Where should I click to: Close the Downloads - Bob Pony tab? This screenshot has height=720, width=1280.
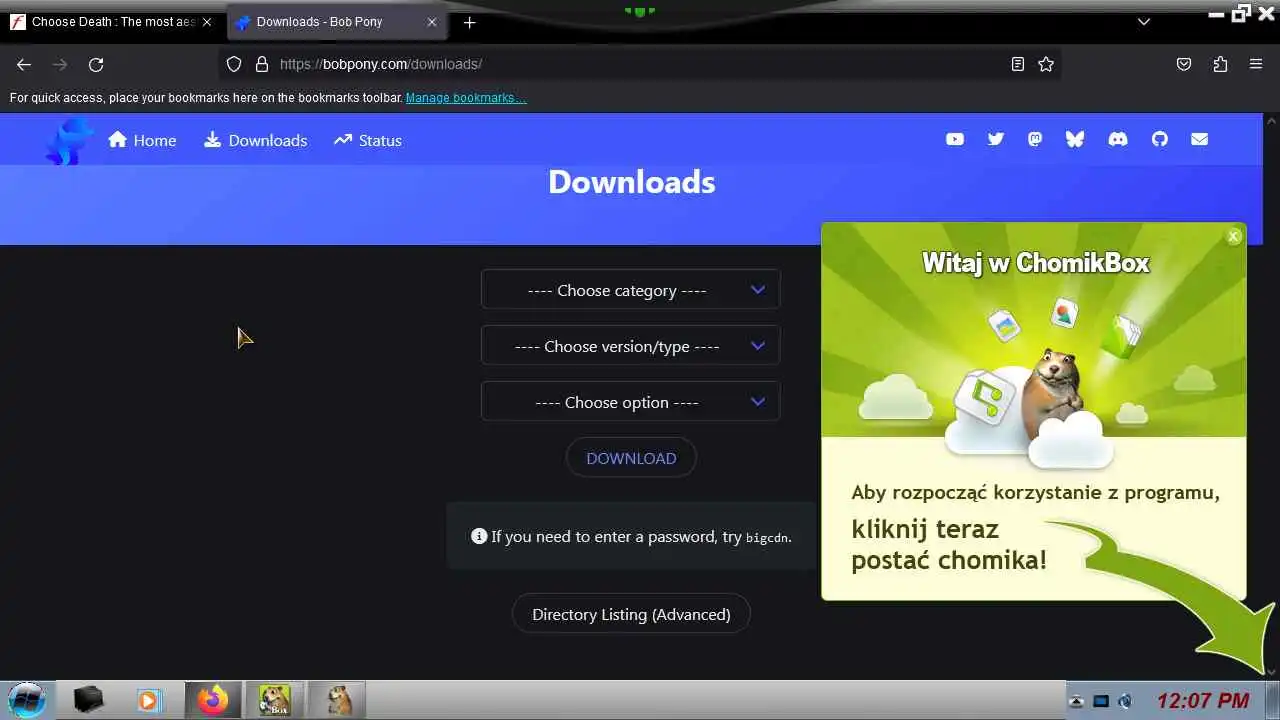pos(432,22)
